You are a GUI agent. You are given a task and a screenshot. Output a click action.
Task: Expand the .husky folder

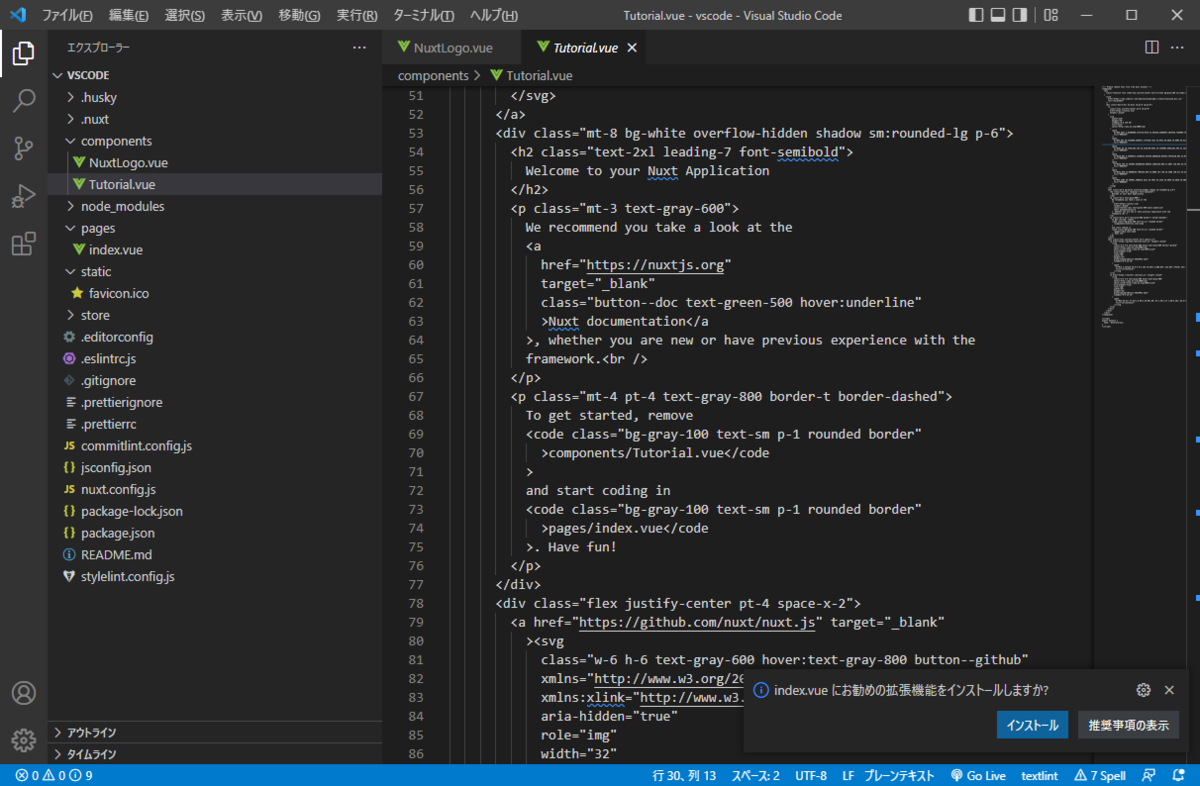(215, 97)
